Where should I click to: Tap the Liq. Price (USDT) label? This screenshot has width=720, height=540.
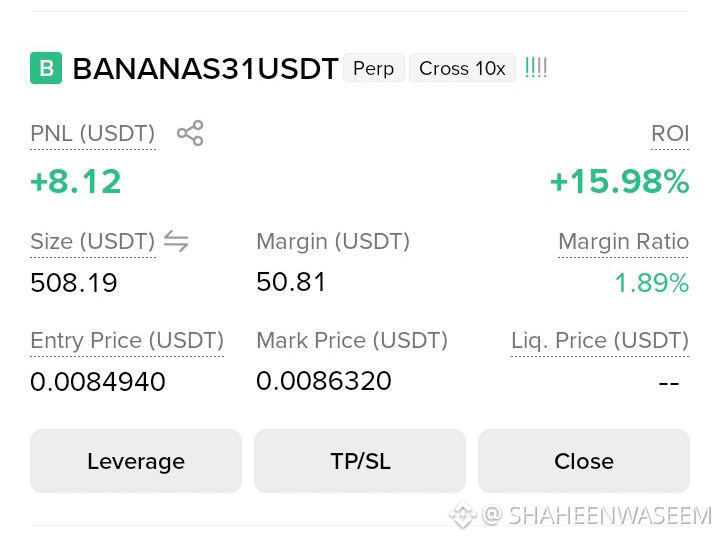click(x=600, y=340)
